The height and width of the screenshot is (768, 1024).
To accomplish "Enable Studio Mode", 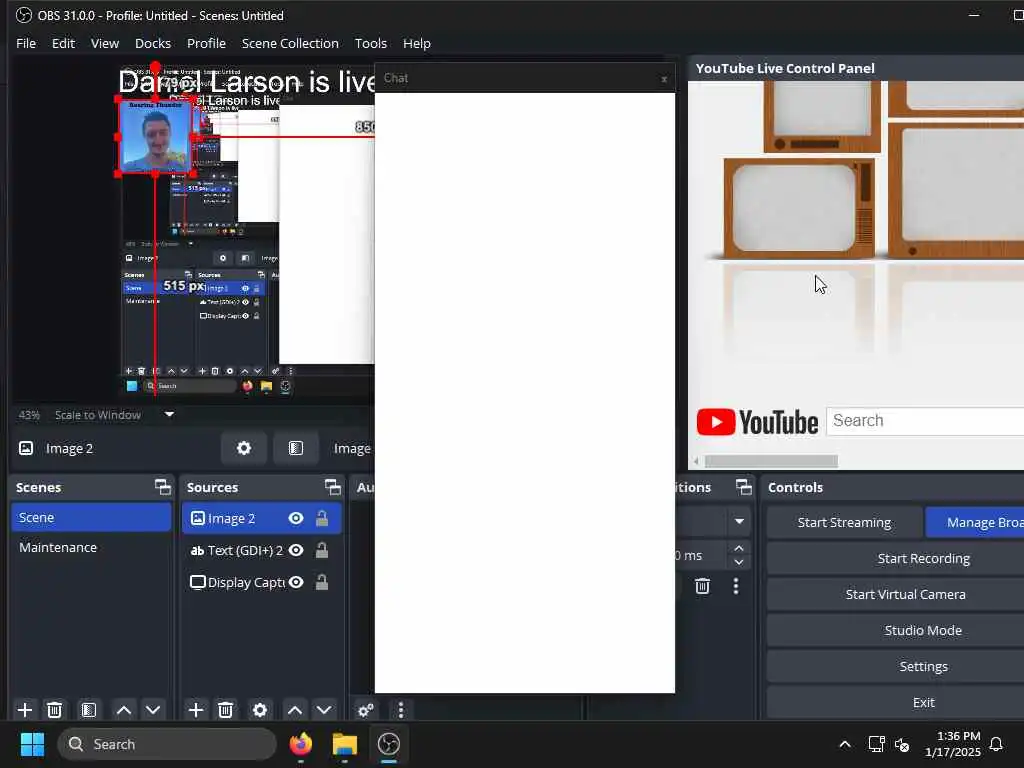I will point(923,630).
